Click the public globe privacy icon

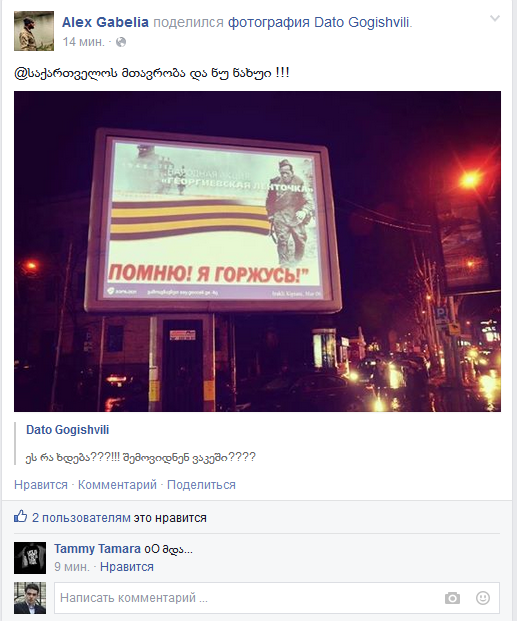point(121,42)
